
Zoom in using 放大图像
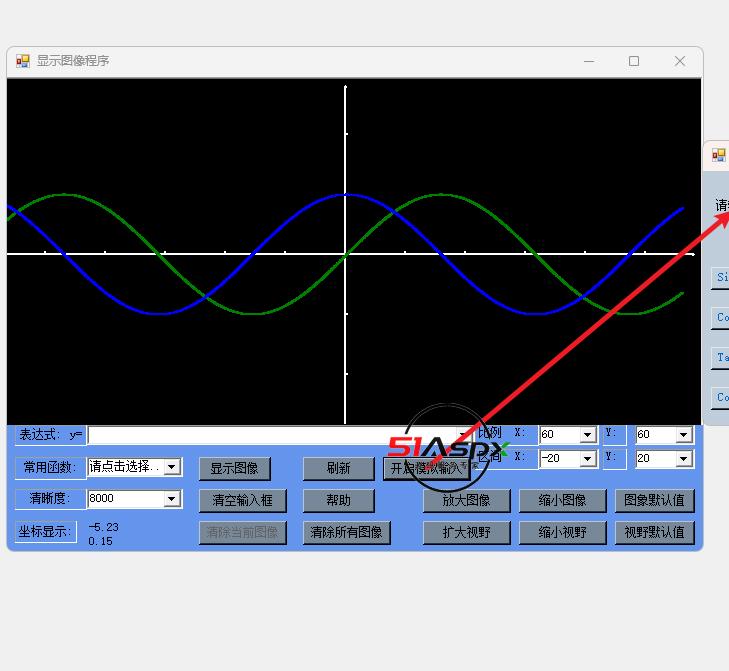click(466, 500)
